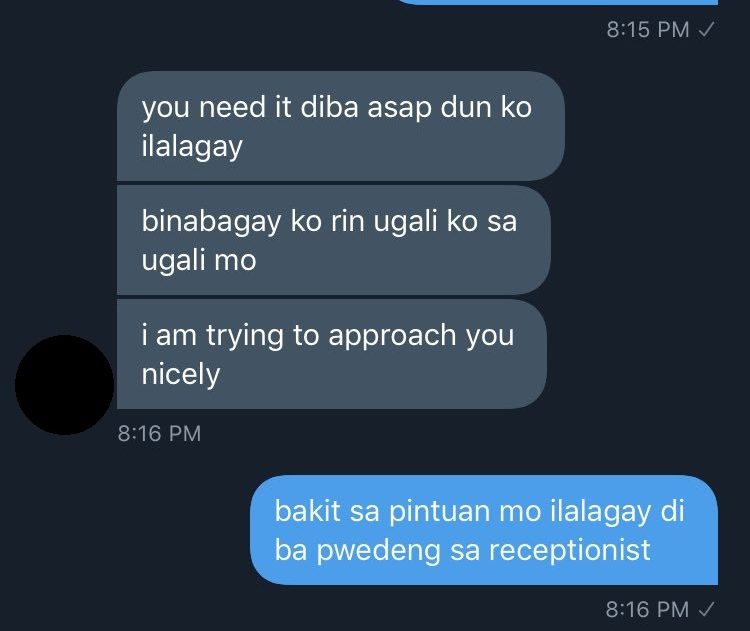Click the word "asap" in the first gray message

tap(399, 109)
